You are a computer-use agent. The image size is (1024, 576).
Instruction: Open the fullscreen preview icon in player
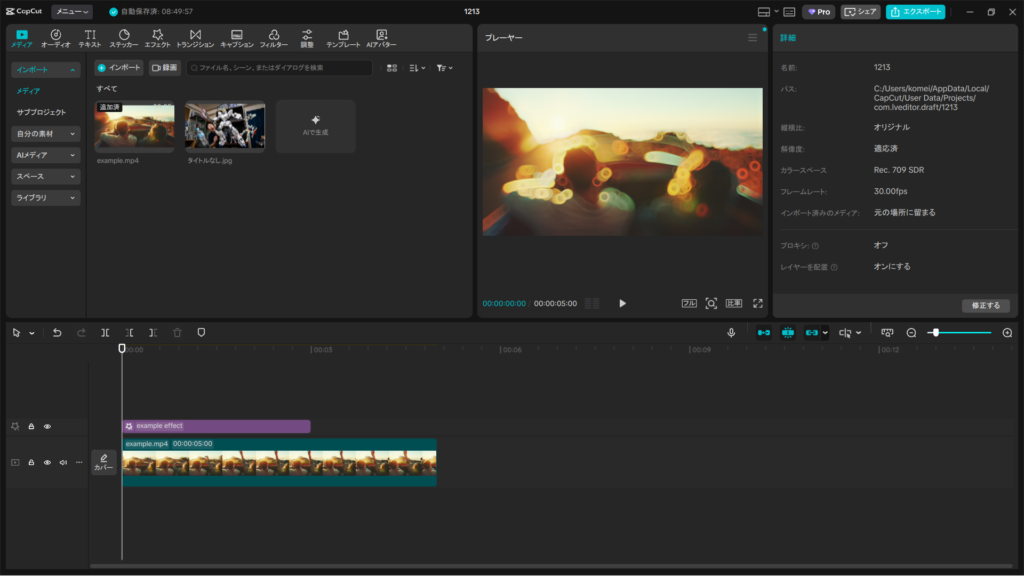[x=757, y=303]
